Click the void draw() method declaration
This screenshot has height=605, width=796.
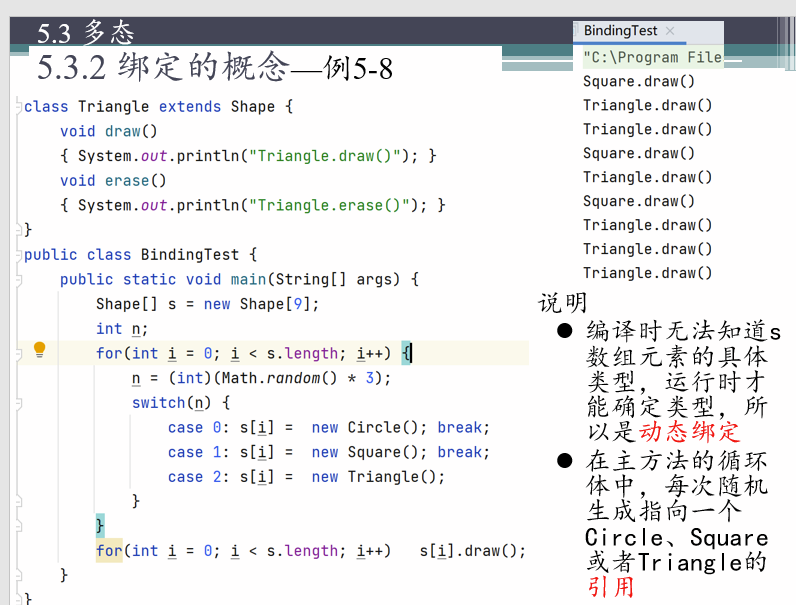pyautogui.click(x=109, y=131)
